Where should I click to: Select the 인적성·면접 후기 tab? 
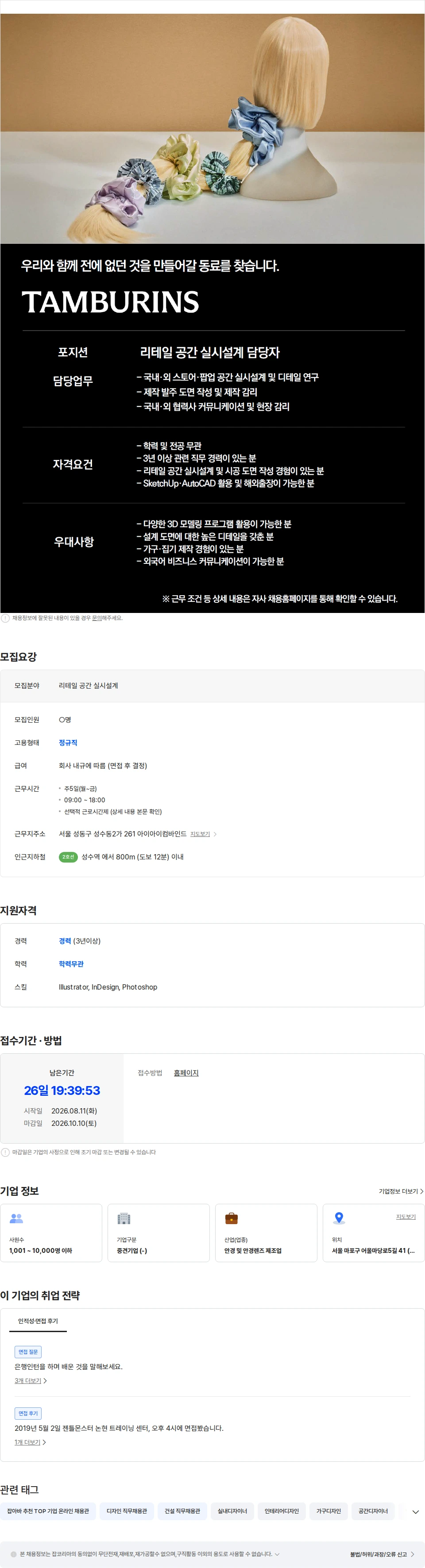point(38,1321)
